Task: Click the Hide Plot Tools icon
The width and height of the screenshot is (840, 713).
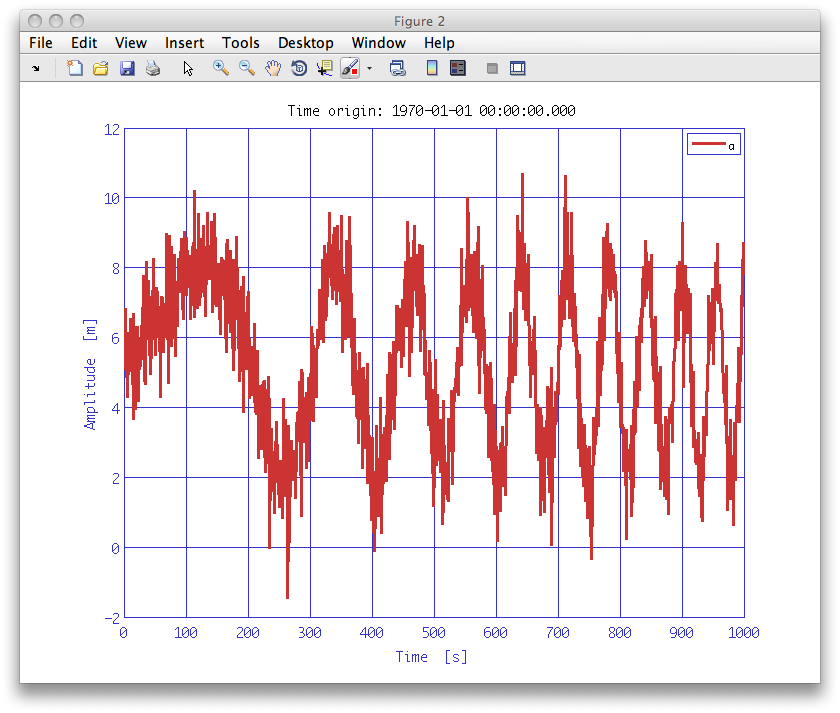Action: (492, 69)
